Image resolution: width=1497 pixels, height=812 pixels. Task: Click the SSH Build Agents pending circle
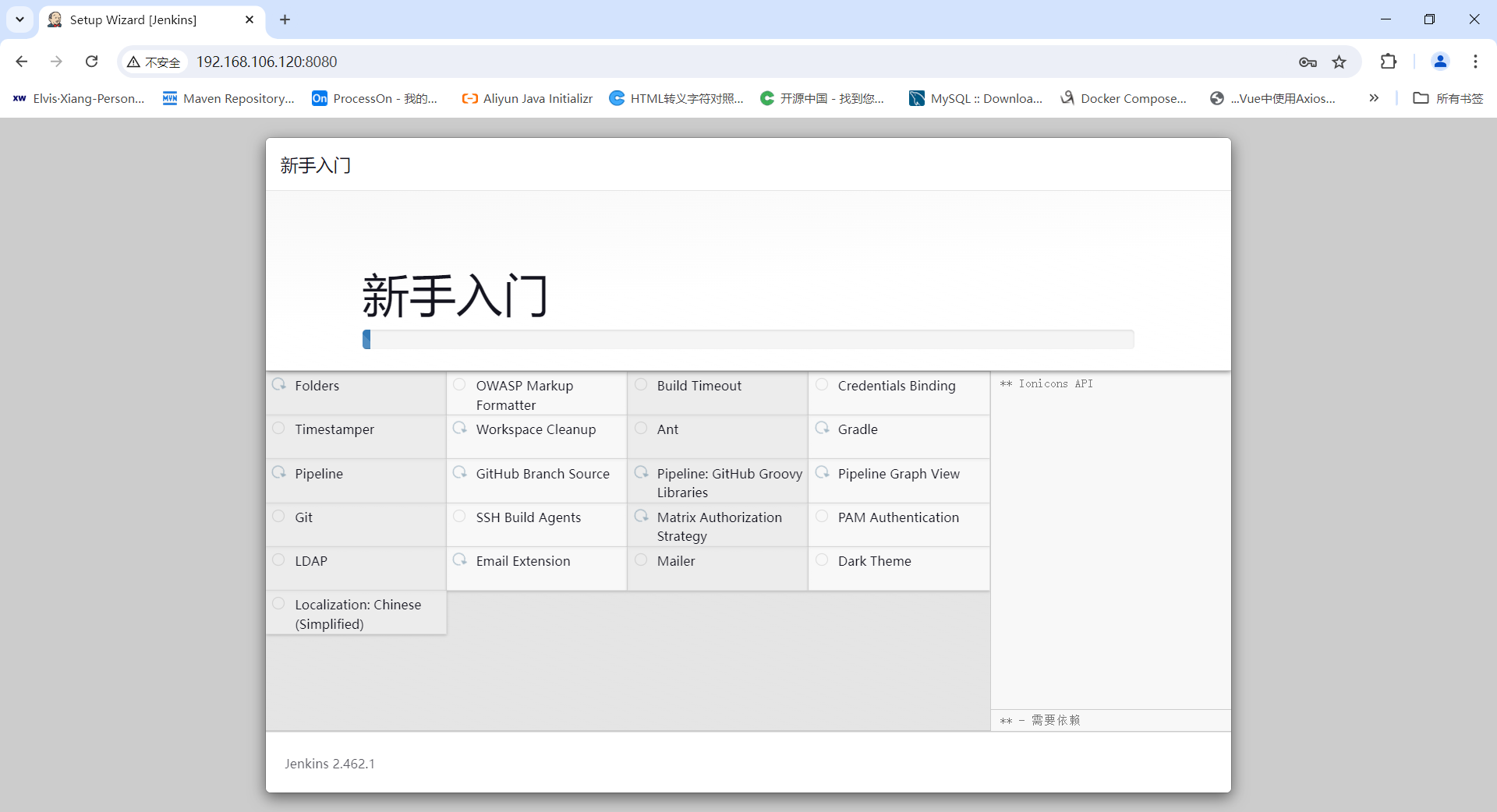459,516
